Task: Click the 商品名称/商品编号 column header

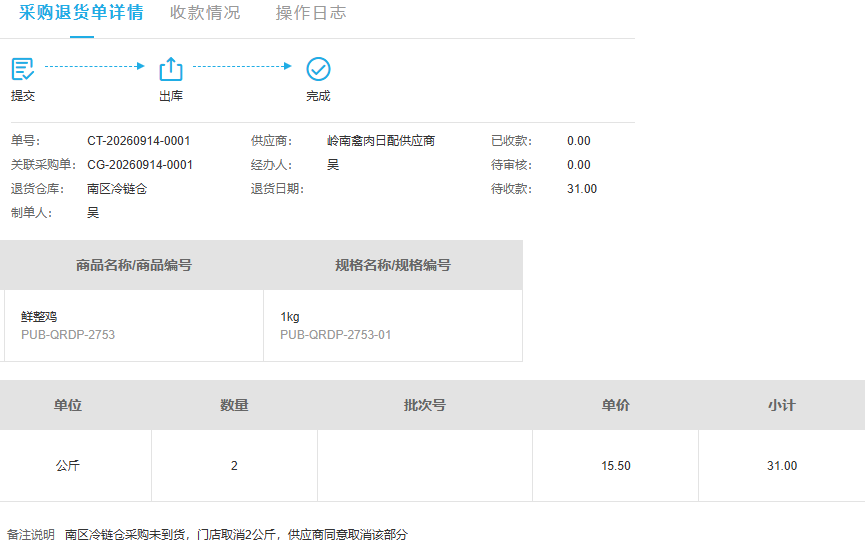Action: (134, 265)
